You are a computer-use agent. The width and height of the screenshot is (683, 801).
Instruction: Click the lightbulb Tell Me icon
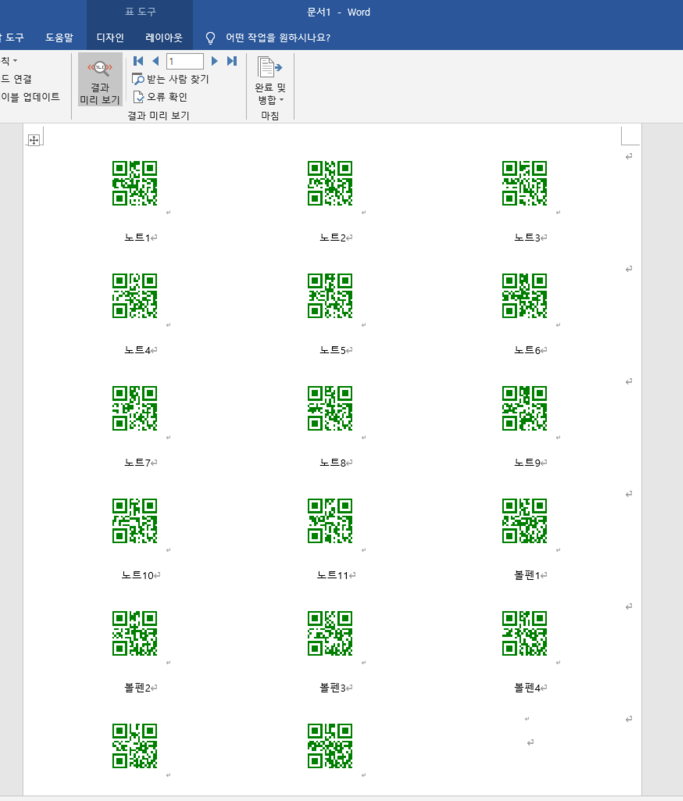210,38
